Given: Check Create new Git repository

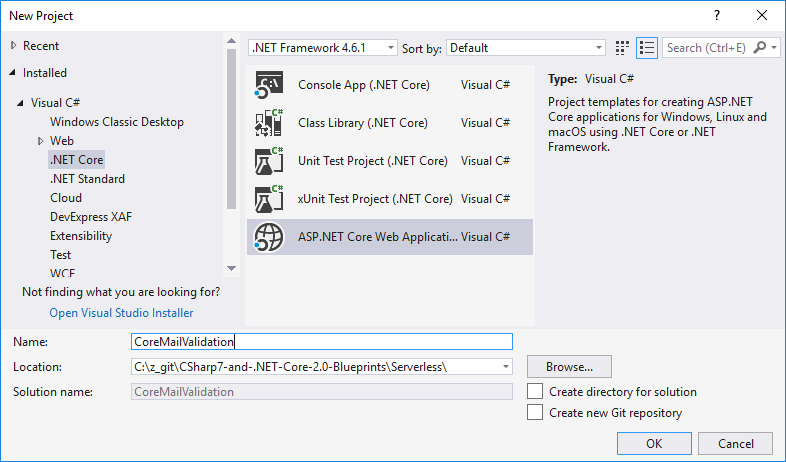Looking at the screenshot, I should 536,413.
